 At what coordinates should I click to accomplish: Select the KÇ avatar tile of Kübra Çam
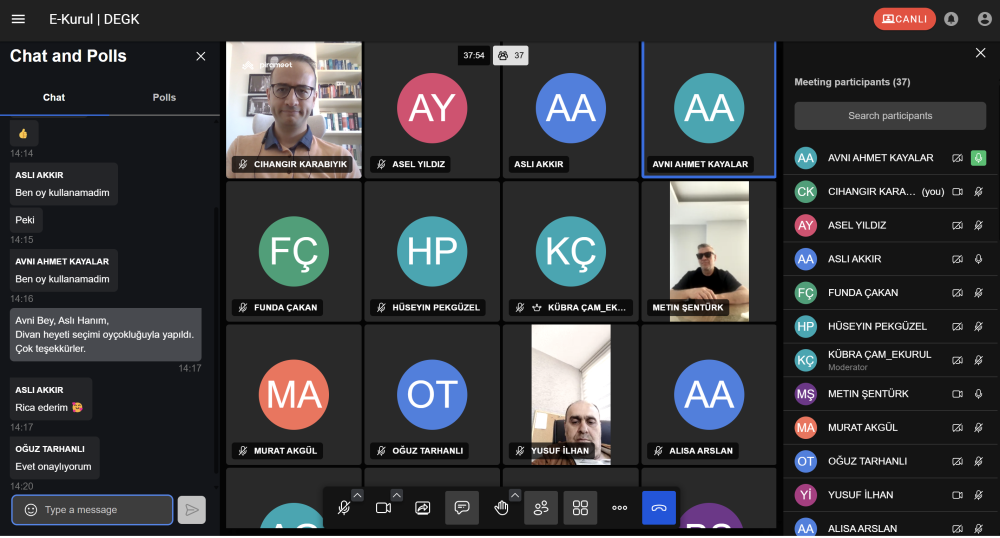pos(571,251)
